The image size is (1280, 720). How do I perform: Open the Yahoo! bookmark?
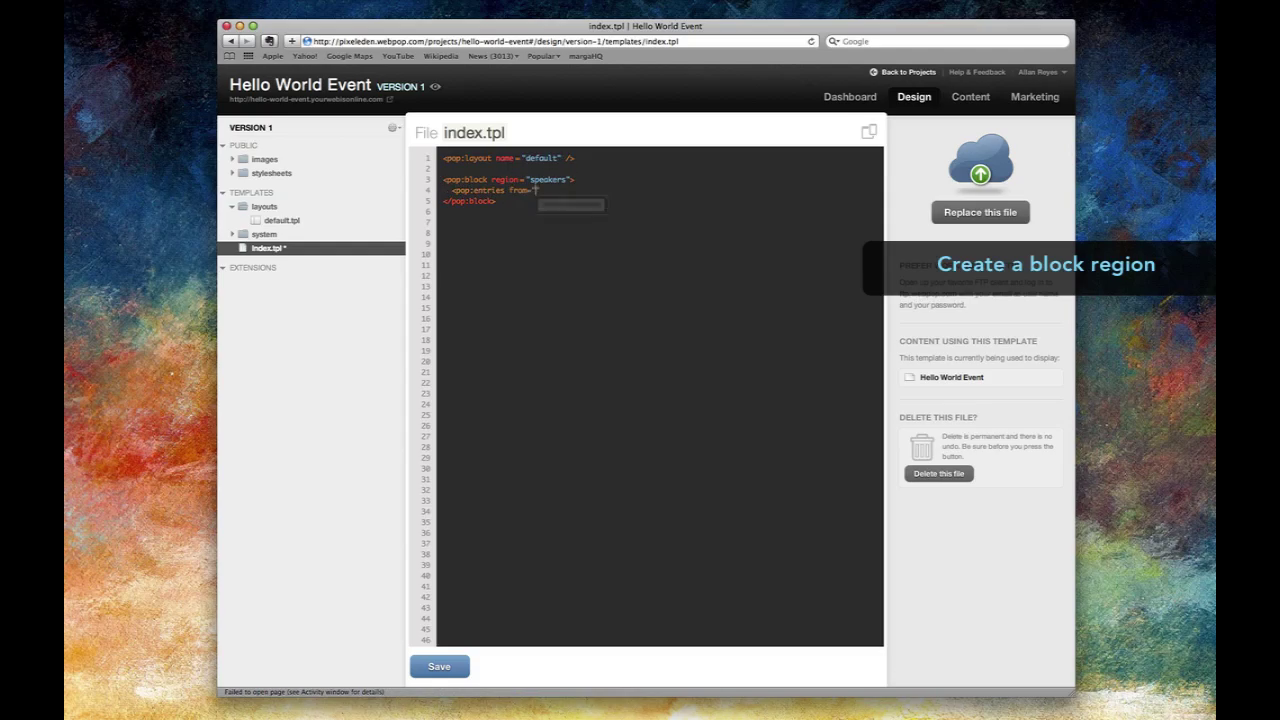[x=305, y=56]
